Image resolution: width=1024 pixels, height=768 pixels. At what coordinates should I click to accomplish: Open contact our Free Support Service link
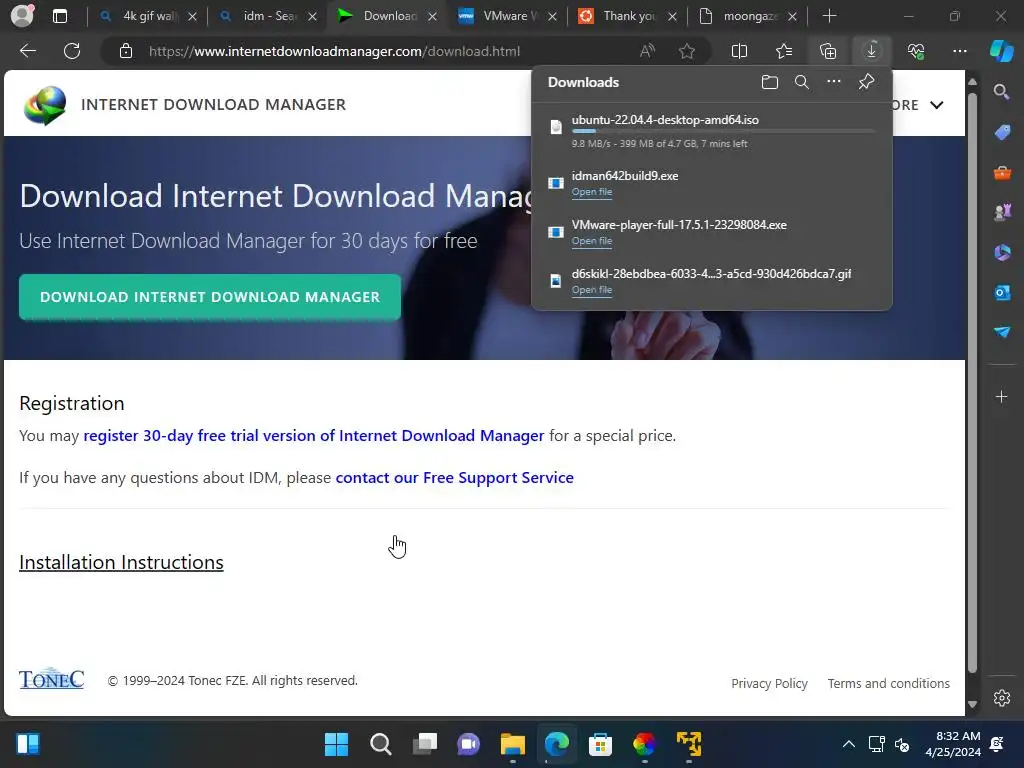click(x=455, y=477)
